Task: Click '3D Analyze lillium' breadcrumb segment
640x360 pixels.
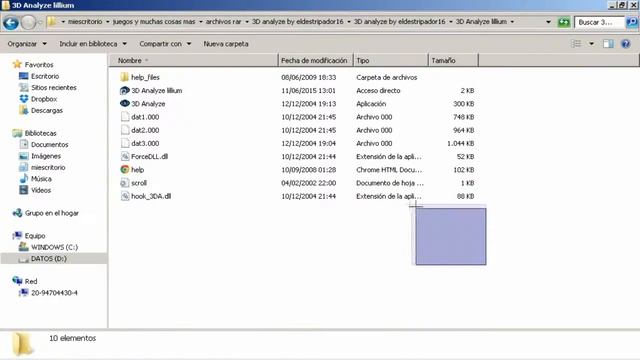Action: pos(481,22)
